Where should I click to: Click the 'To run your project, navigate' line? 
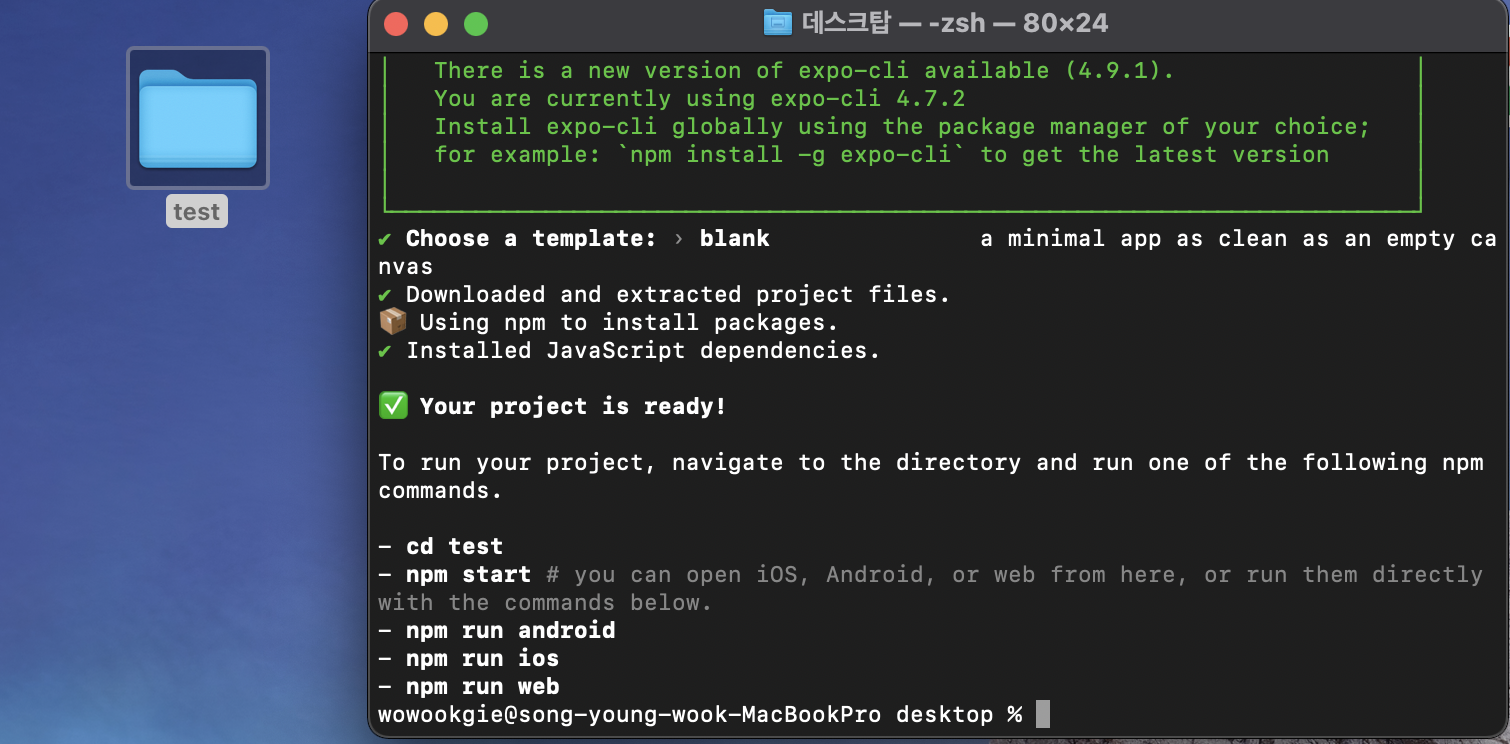pos(931,462)
